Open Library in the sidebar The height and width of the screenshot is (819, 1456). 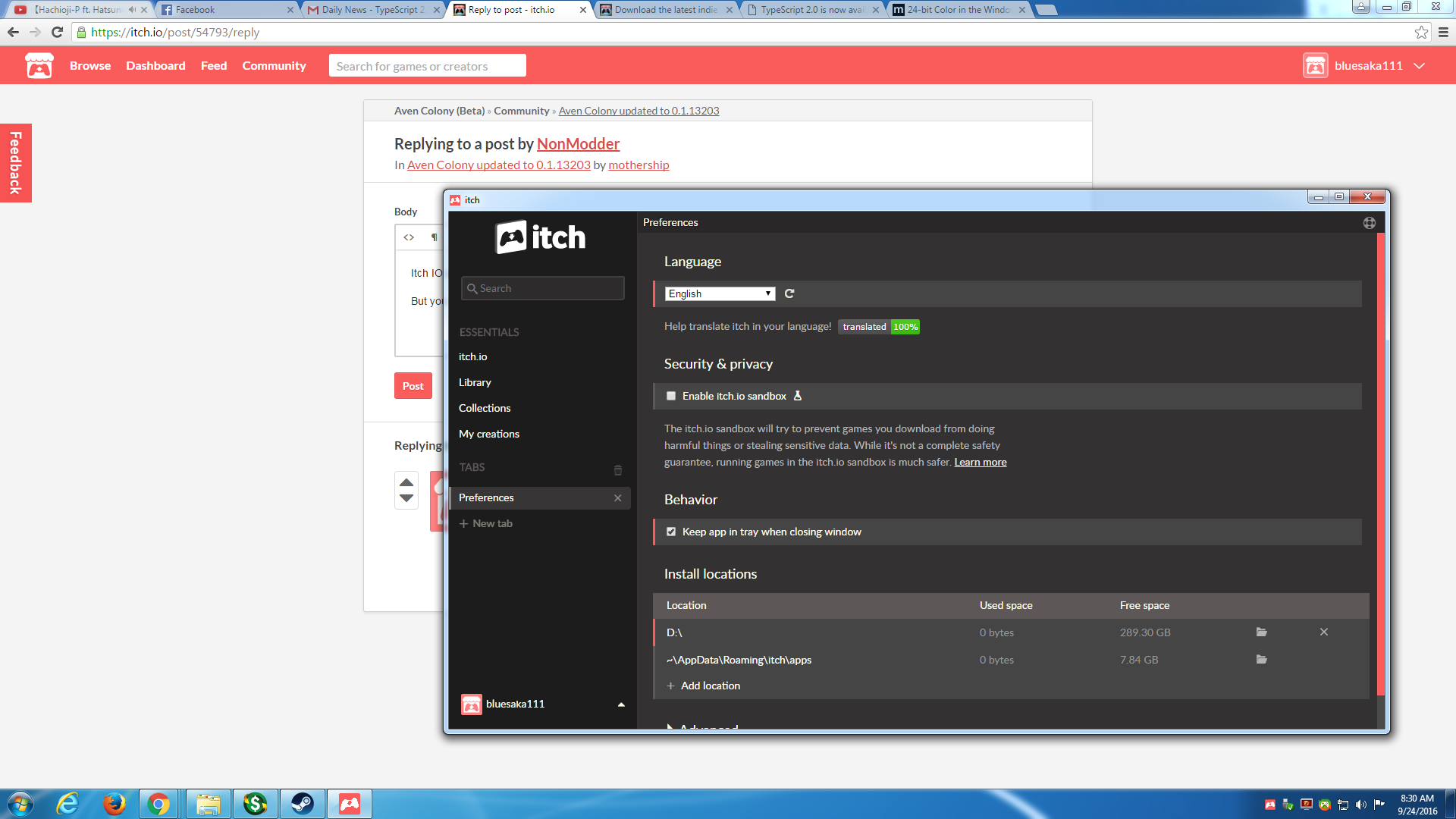(x=475, y=382)
